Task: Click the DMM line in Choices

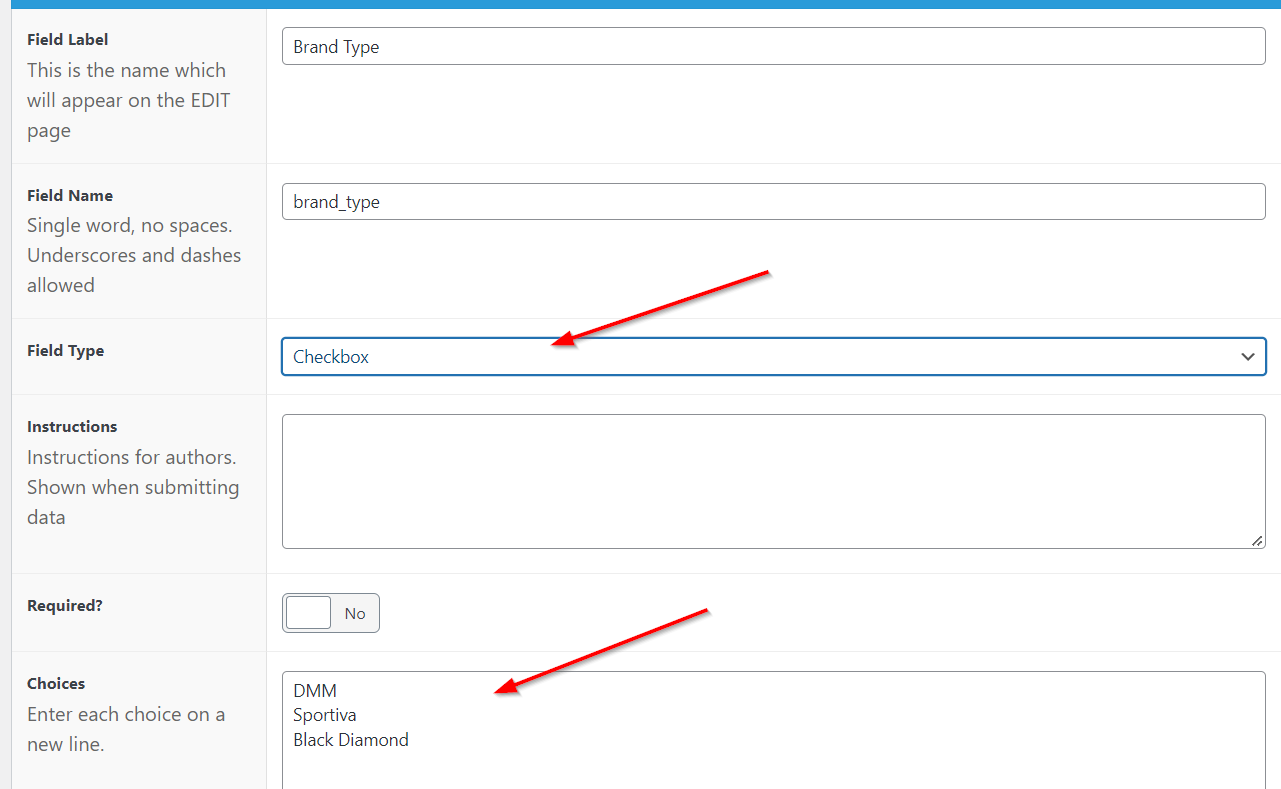Action: 315,691
